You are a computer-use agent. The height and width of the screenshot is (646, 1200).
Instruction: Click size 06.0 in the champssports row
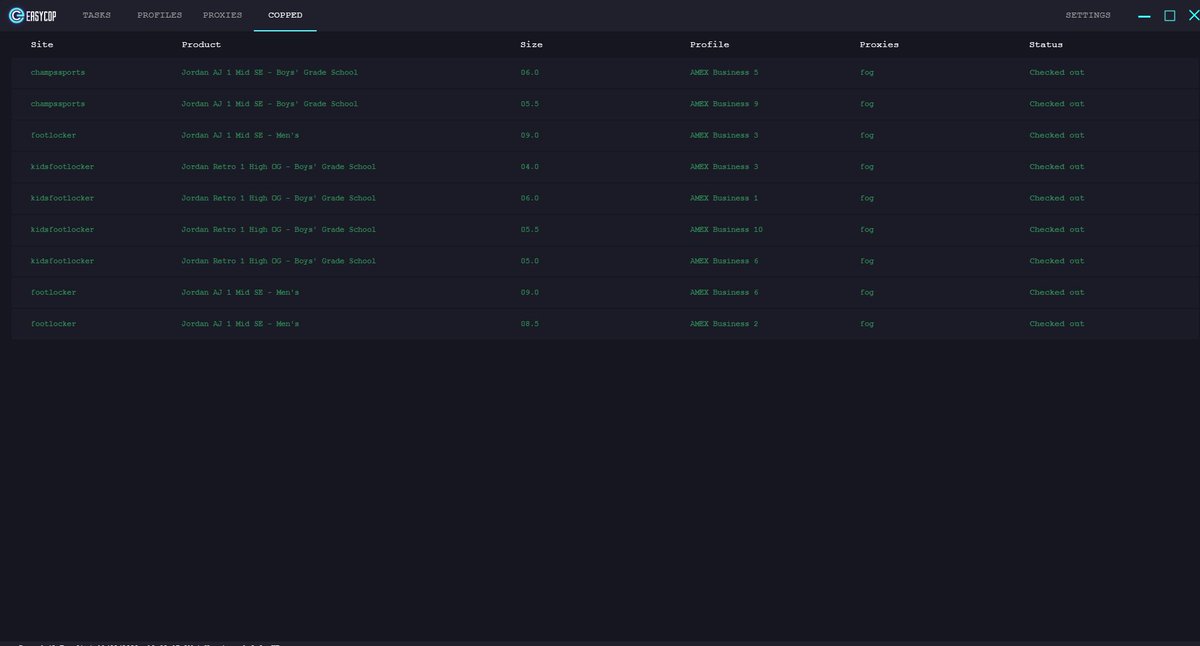tap(530, 73)
